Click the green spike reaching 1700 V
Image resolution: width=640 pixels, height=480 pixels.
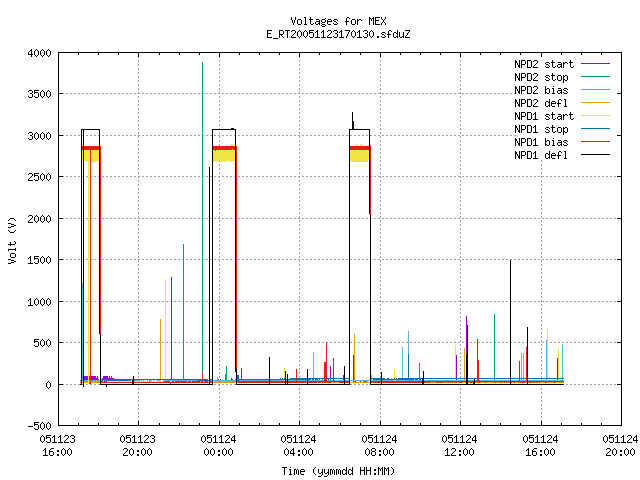[x=183, y=310]
